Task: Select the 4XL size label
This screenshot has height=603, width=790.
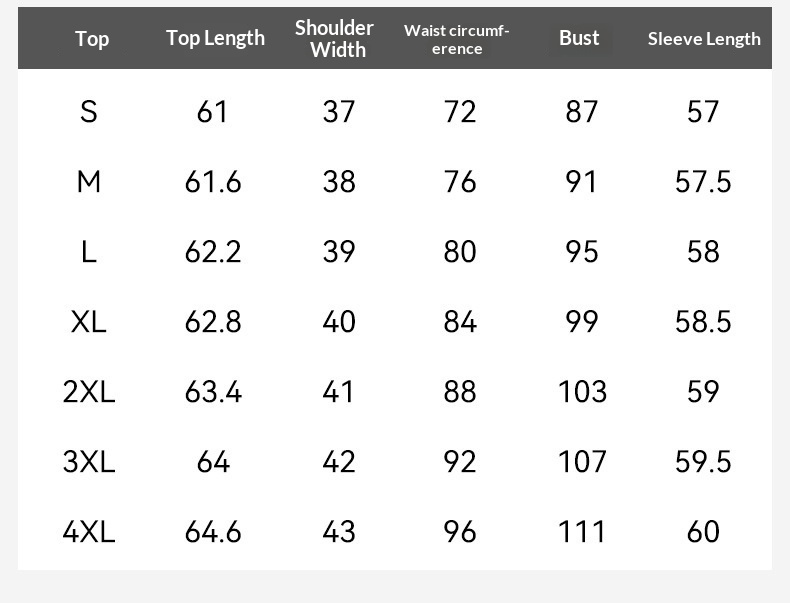Action: [x=89, y=532]
